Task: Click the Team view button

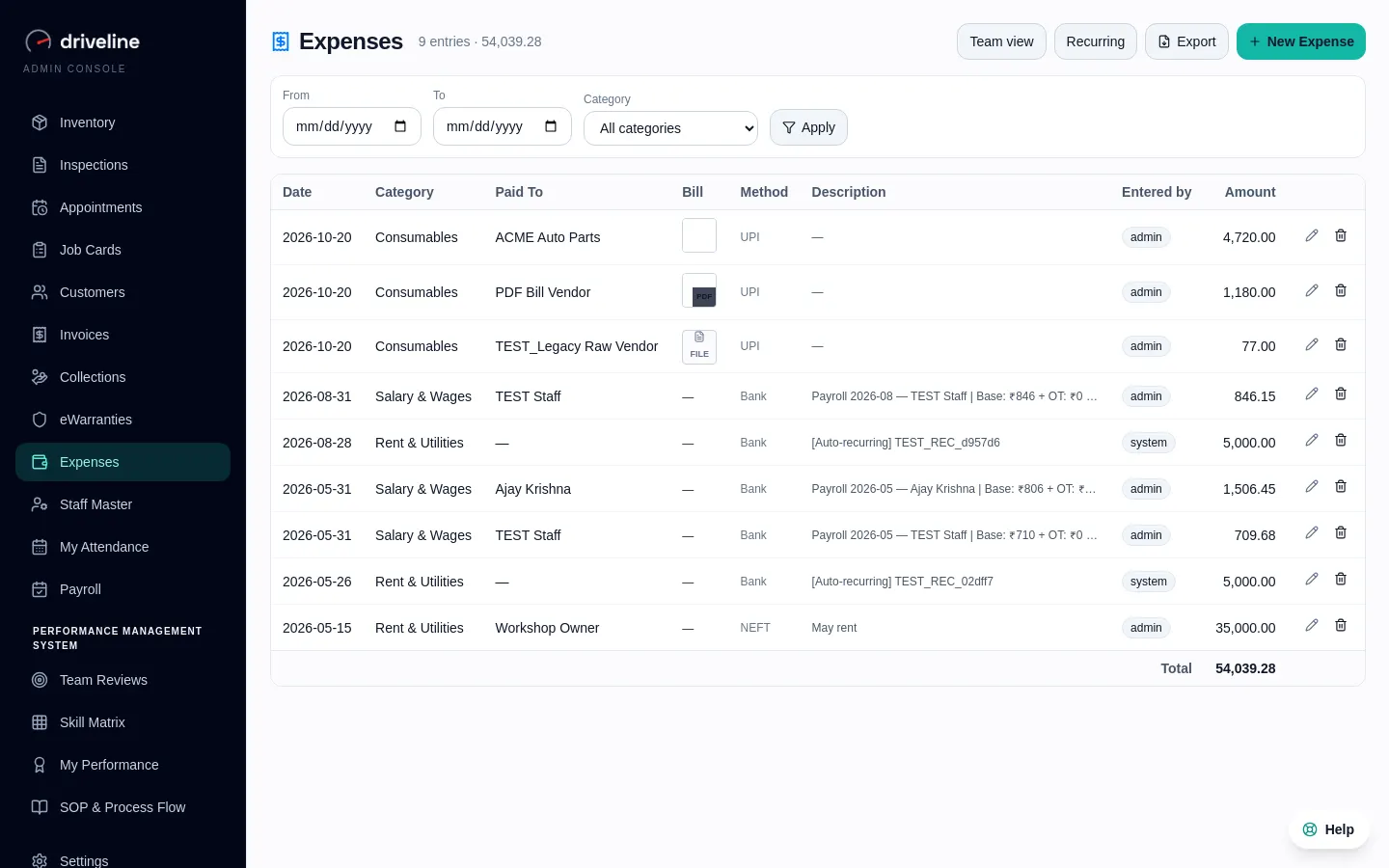Action: click(1001, 41)
